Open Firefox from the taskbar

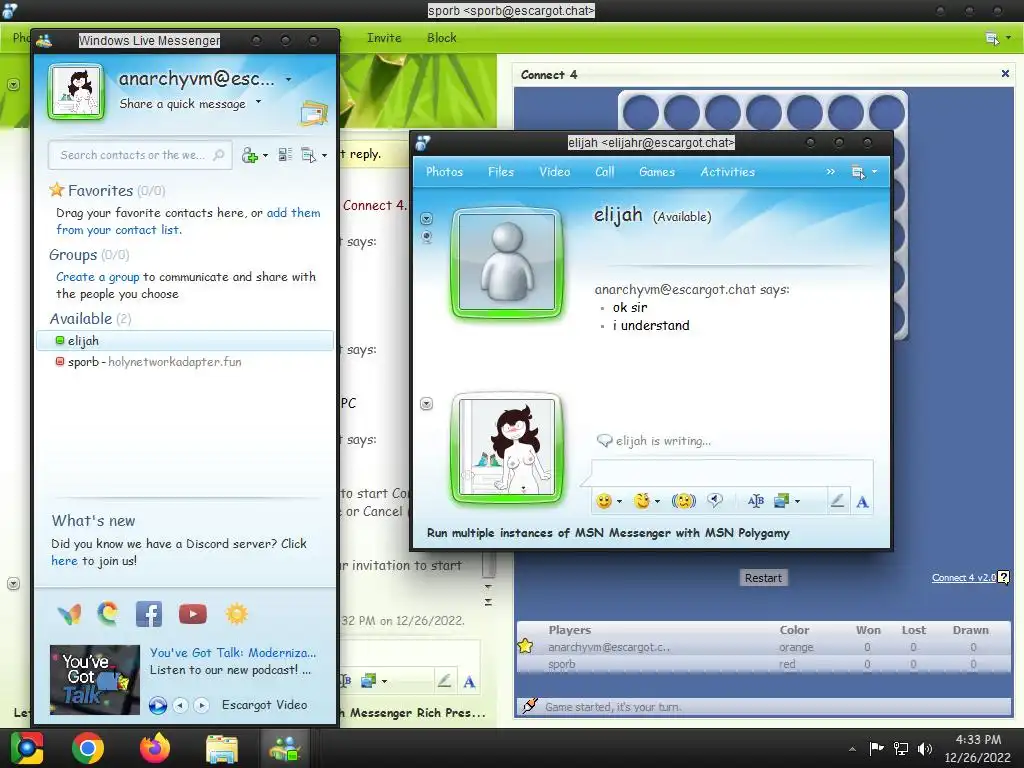pos(155,748)
